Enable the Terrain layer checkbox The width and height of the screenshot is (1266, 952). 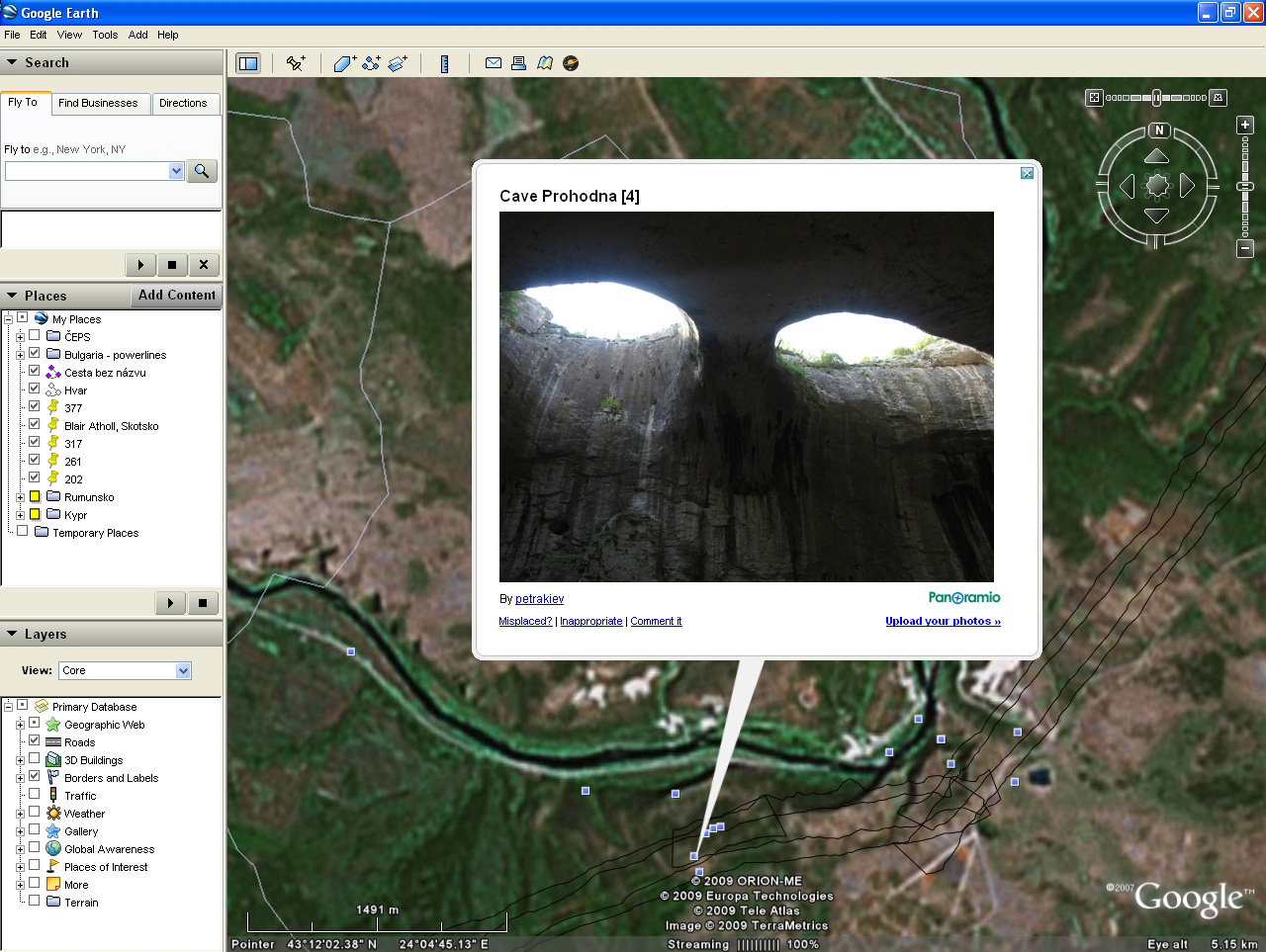[35, 901]
